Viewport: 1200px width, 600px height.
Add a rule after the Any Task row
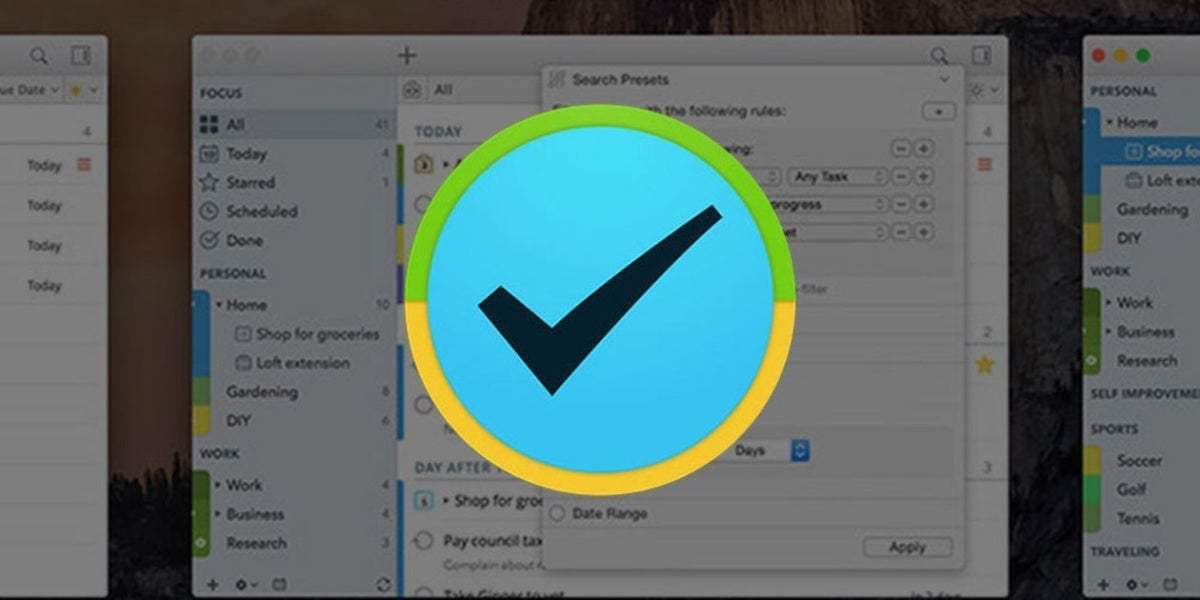pos(924,177)
